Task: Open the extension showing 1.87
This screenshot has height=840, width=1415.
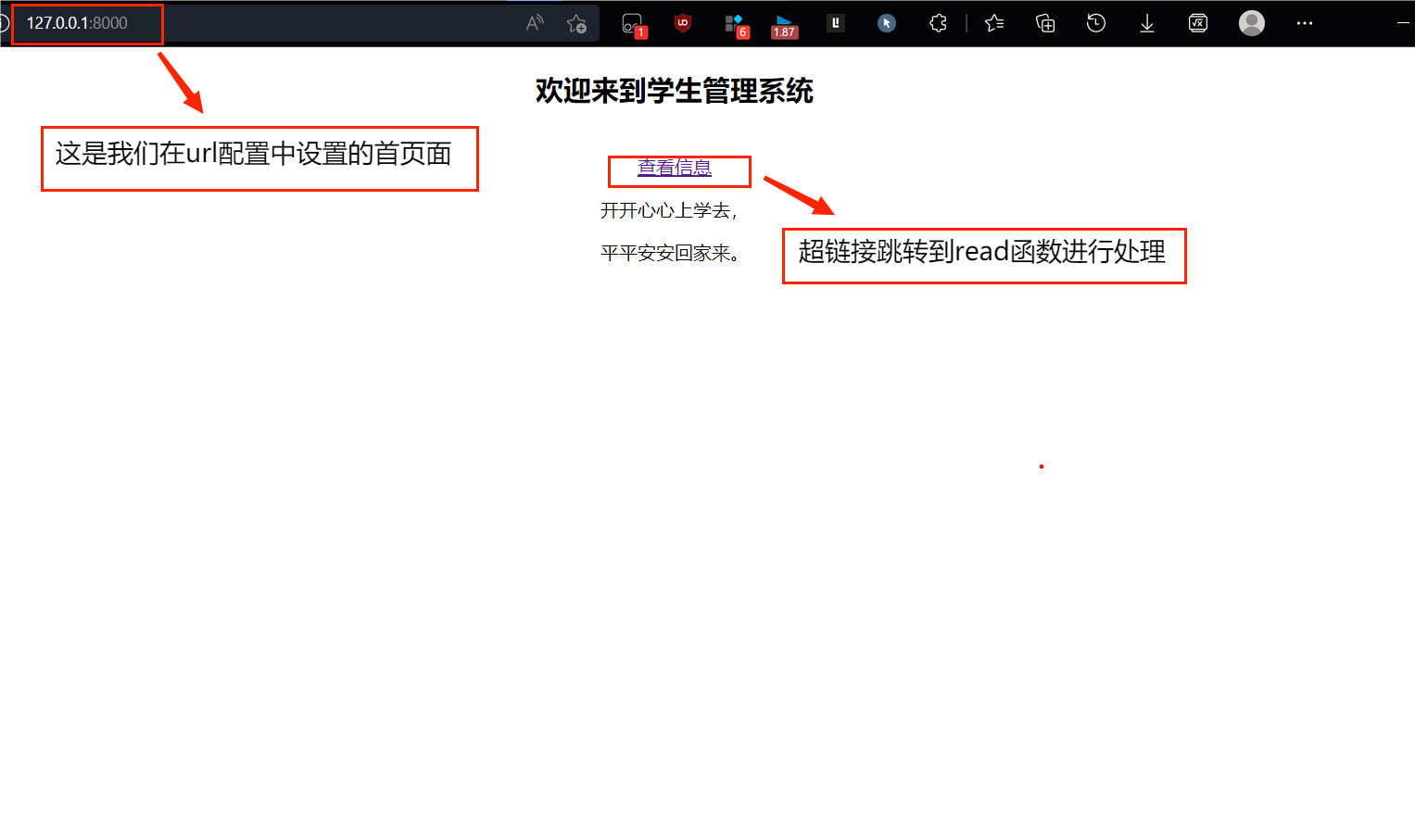Action: (784, 23)
